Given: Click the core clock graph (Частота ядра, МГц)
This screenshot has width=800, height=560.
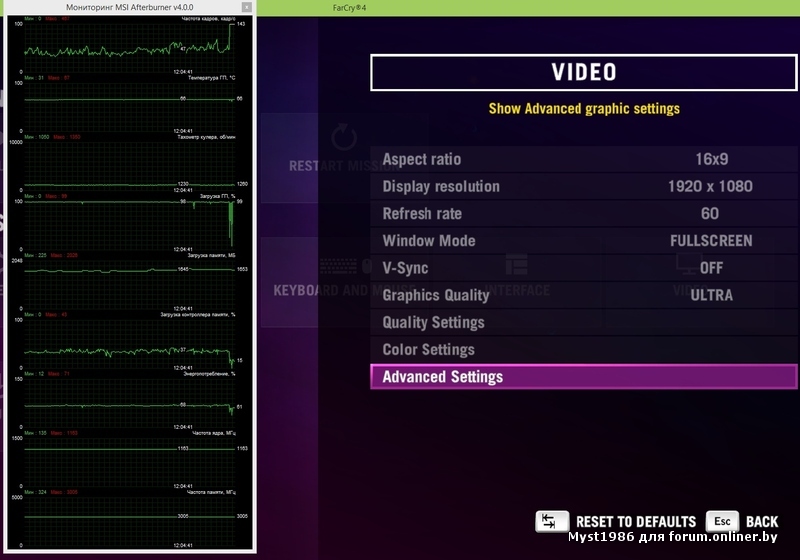Looking at the screenshot, I should (130, 461).
